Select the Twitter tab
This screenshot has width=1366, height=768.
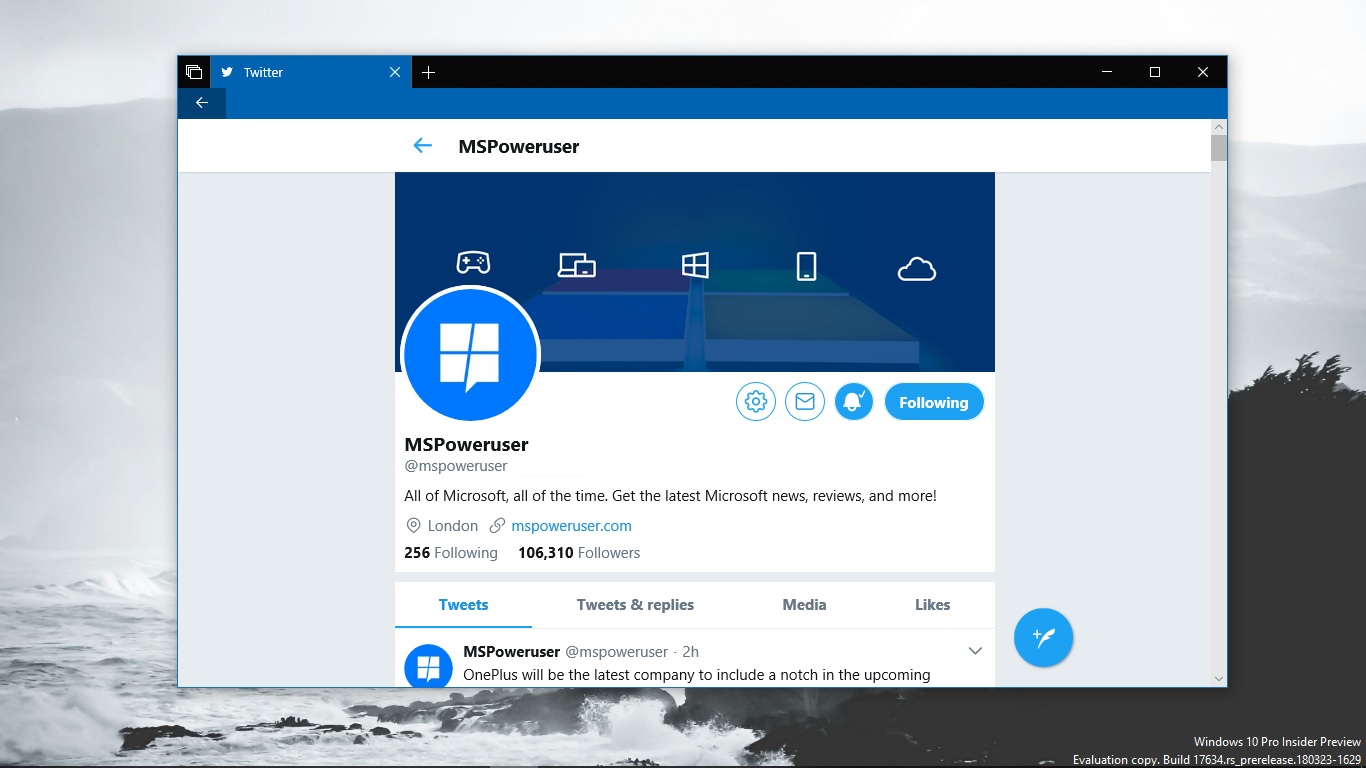(310, 72)
